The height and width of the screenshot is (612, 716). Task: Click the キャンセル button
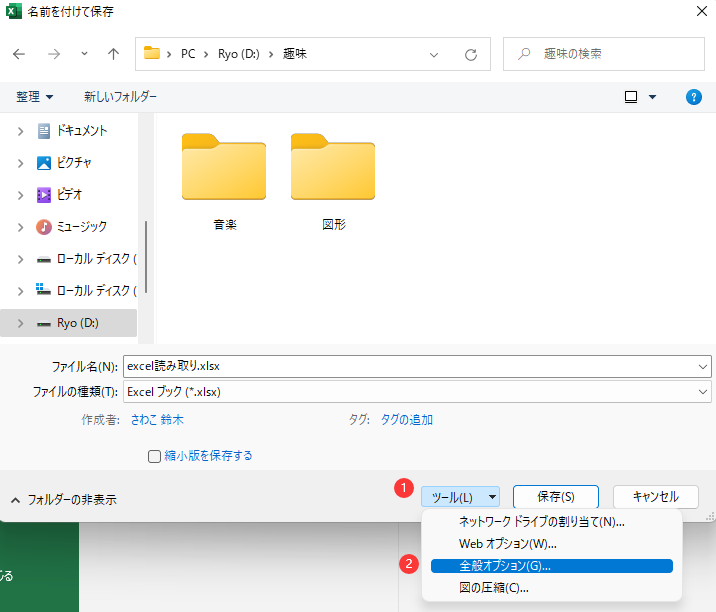(656, 497)
